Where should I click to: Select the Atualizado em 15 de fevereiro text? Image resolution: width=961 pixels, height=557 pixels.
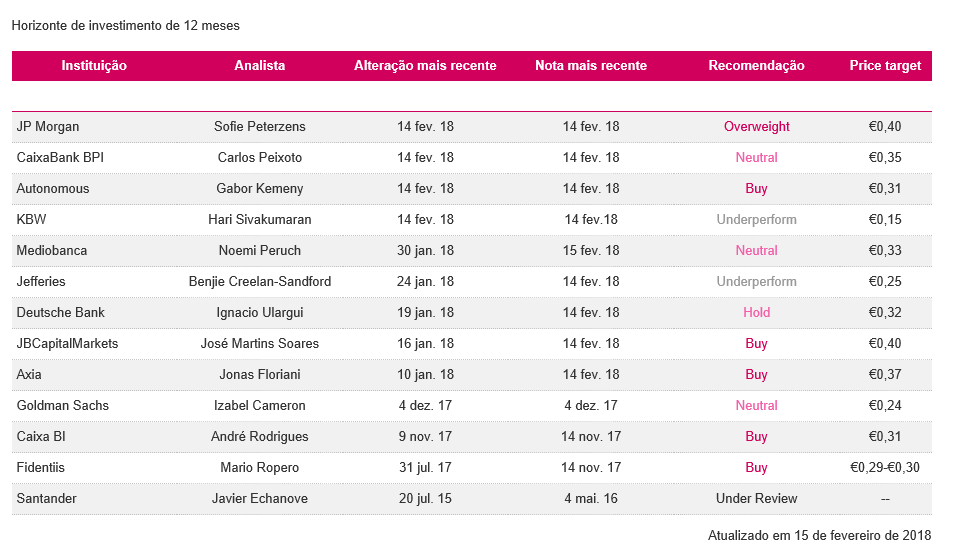(819, 536)
